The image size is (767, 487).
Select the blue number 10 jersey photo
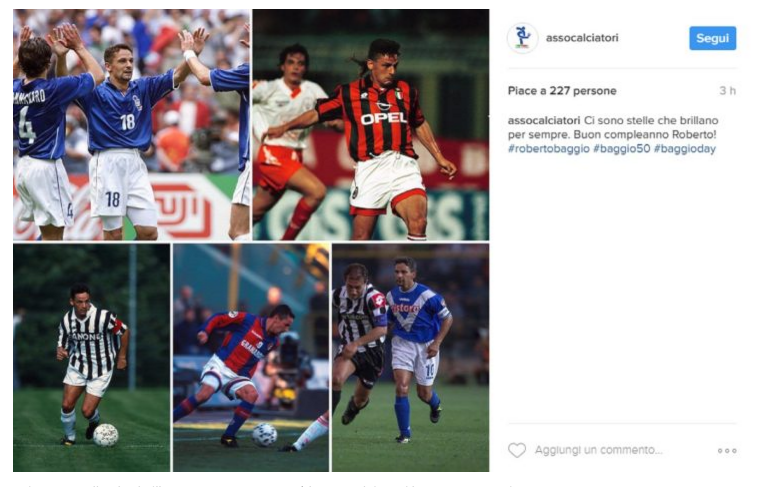(x=410, y=358)
